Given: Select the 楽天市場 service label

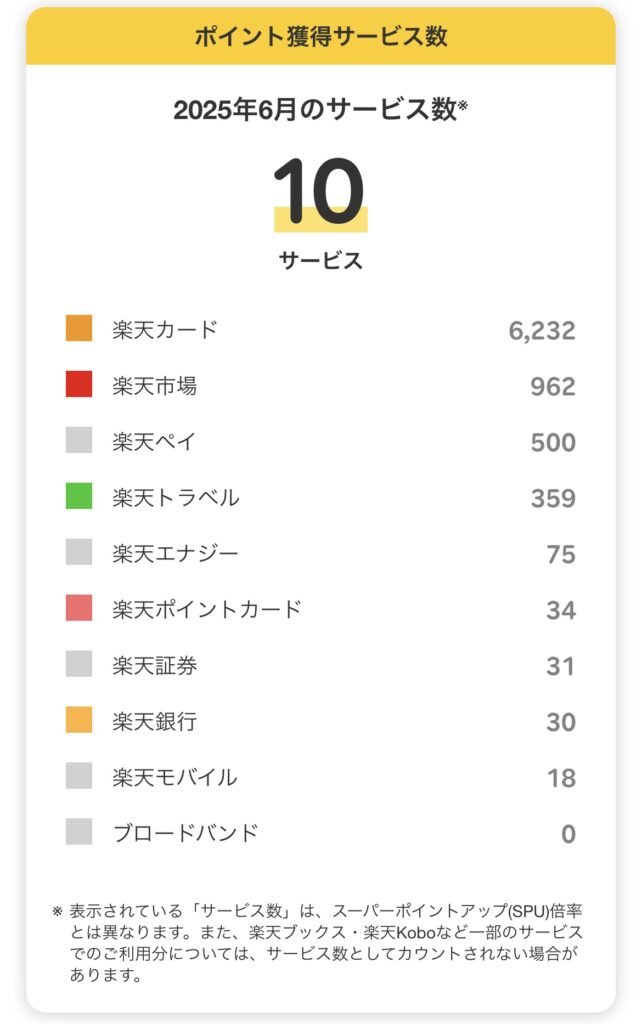Looking at the screenshot, I should pyautogui.click(x=154, y=386).
